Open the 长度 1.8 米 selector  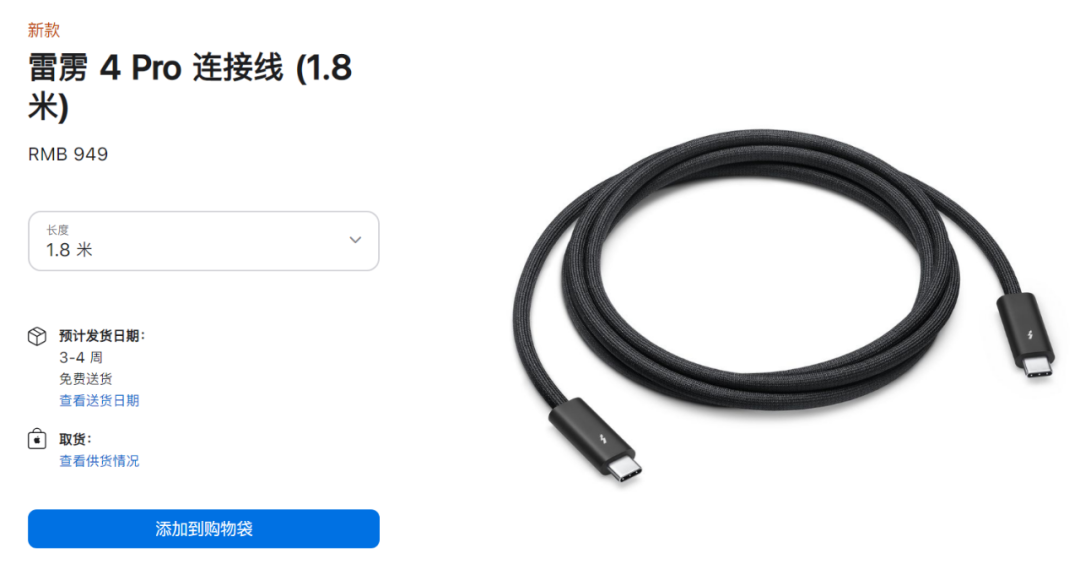click(204, 241)
